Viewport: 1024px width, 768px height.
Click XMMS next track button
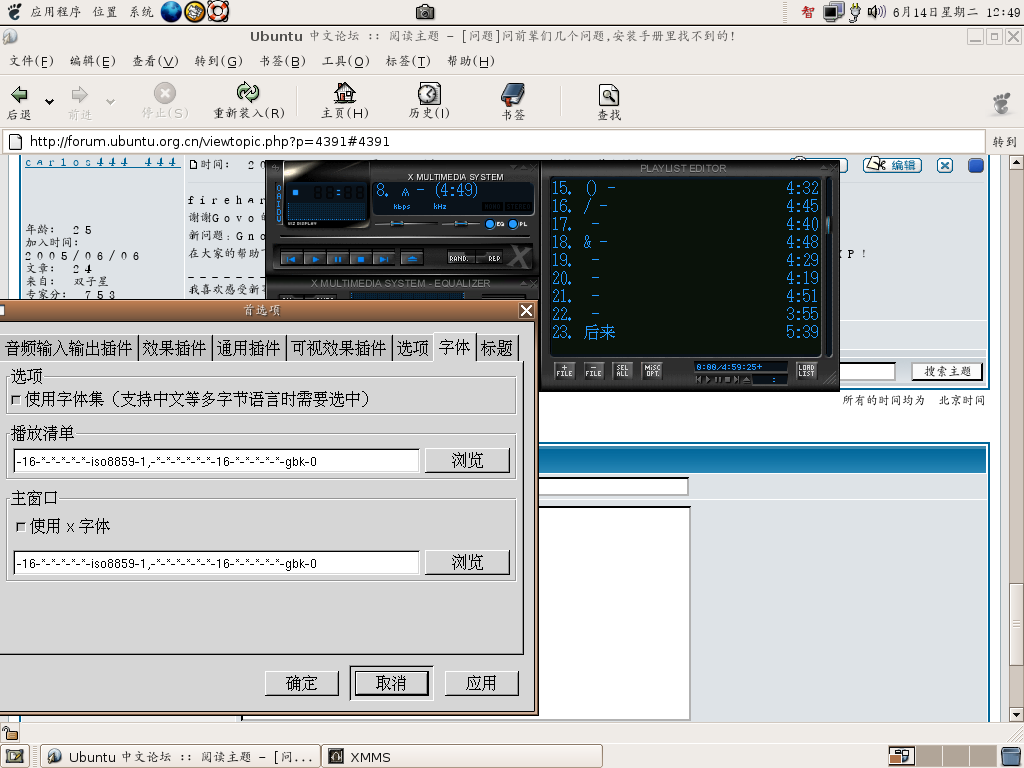(x=383, y=259)
